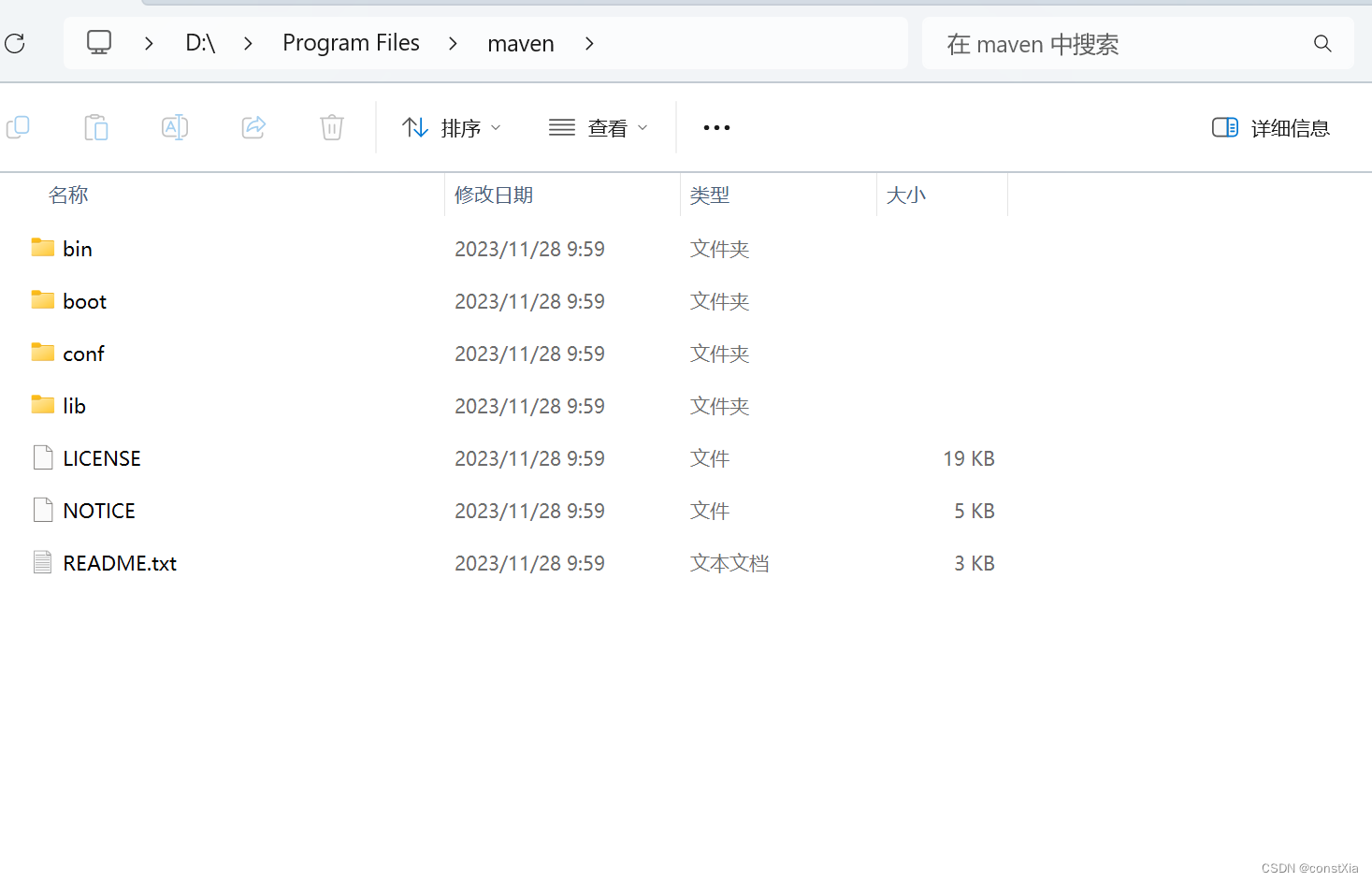Click the 文件夹 type of lib
This screenshot has height=882, width=1372.
pos(720,406)
